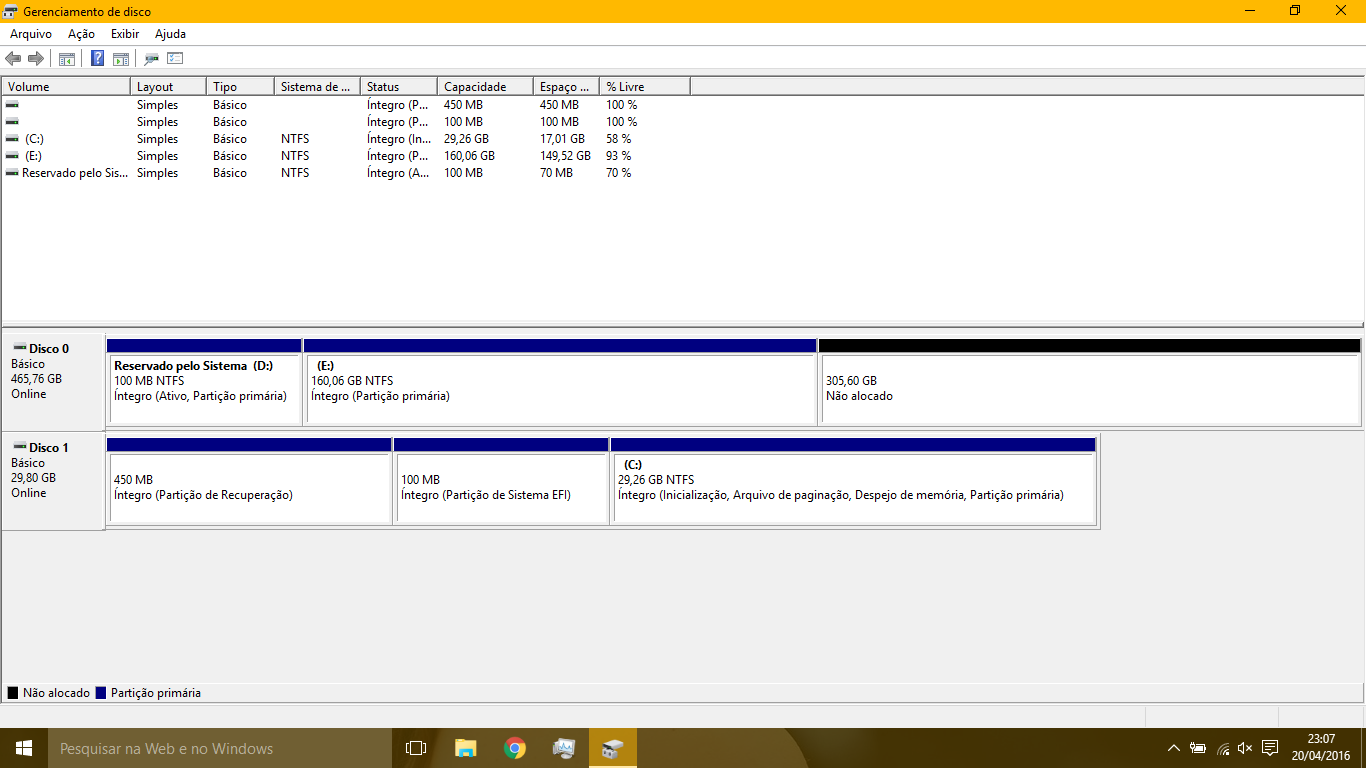Click the 70 % free cell

(x=619, y=173)
